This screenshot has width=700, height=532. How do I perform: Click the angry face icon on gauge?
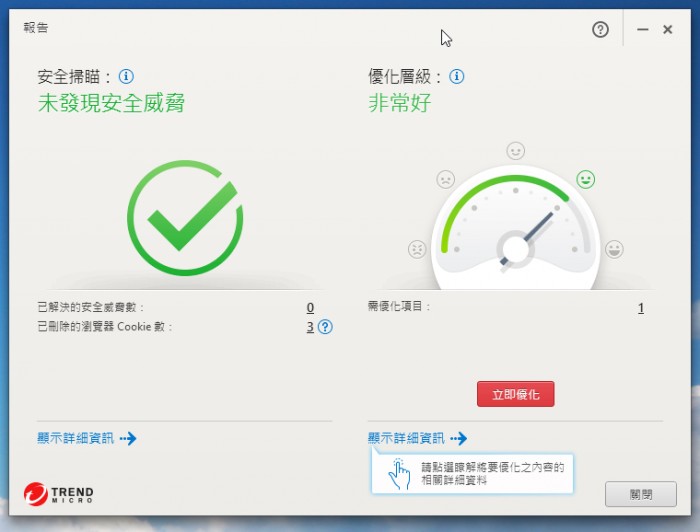click(417, 249)
